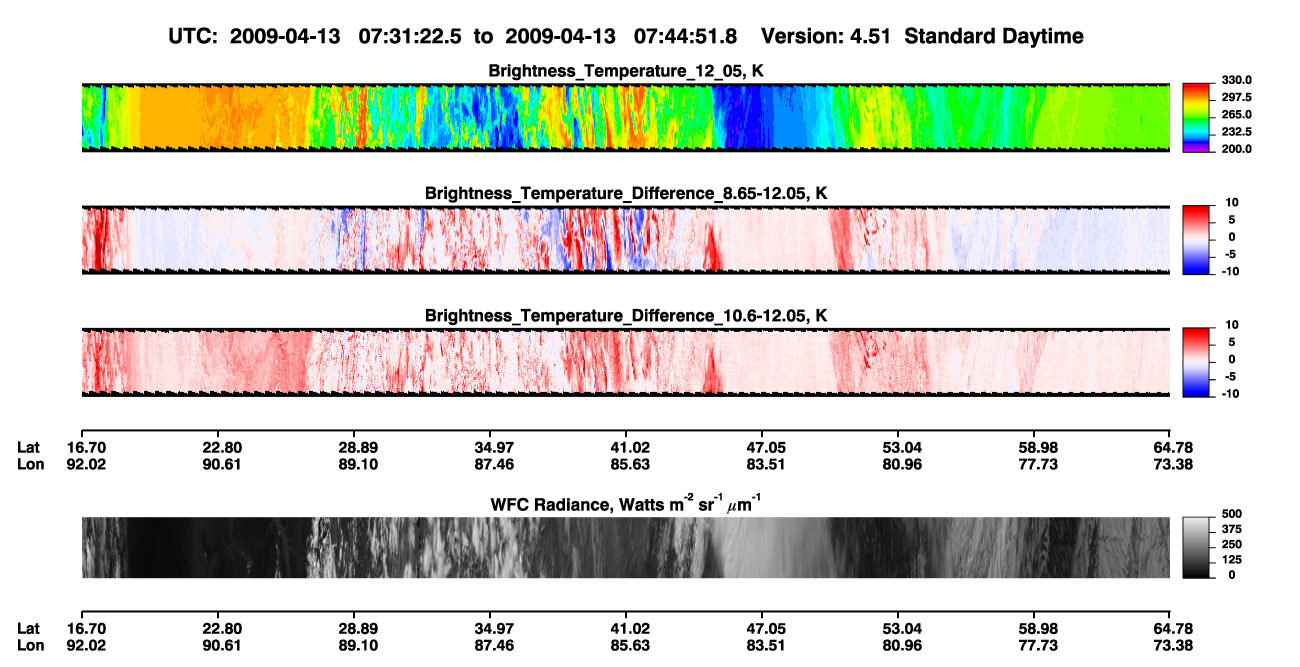Click the WFC Radiance panel title

coord(625,502)
